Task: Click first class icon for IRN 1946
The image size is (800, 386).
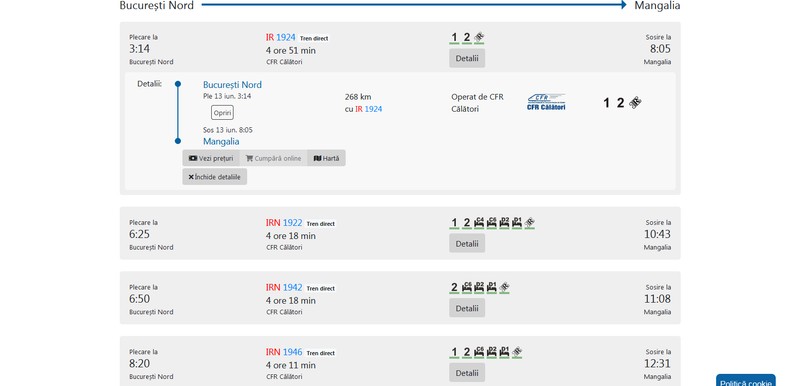Action: 454,352
